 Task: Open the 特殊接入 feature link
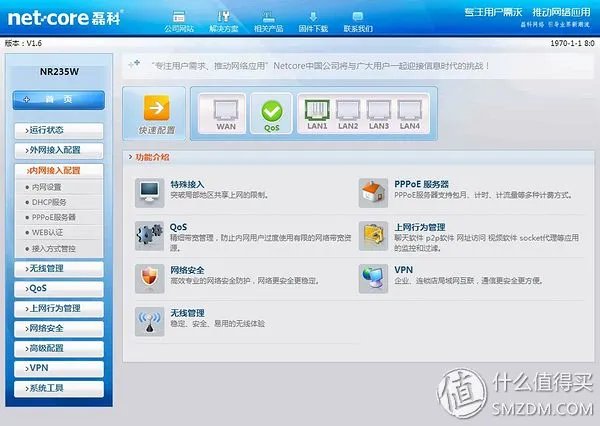[x=188, y=184]
